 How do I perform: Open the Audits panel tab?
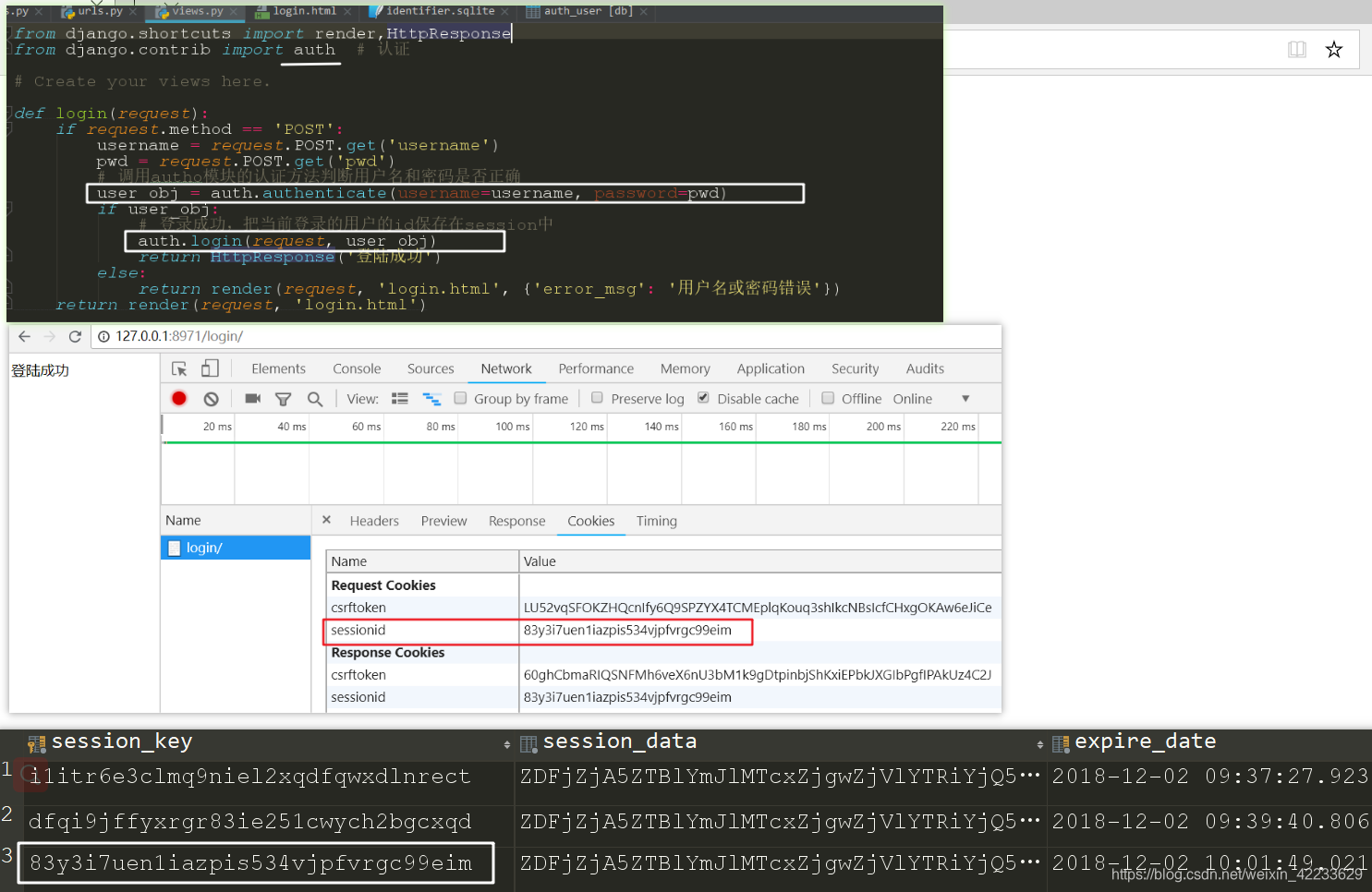pos(925,368)
